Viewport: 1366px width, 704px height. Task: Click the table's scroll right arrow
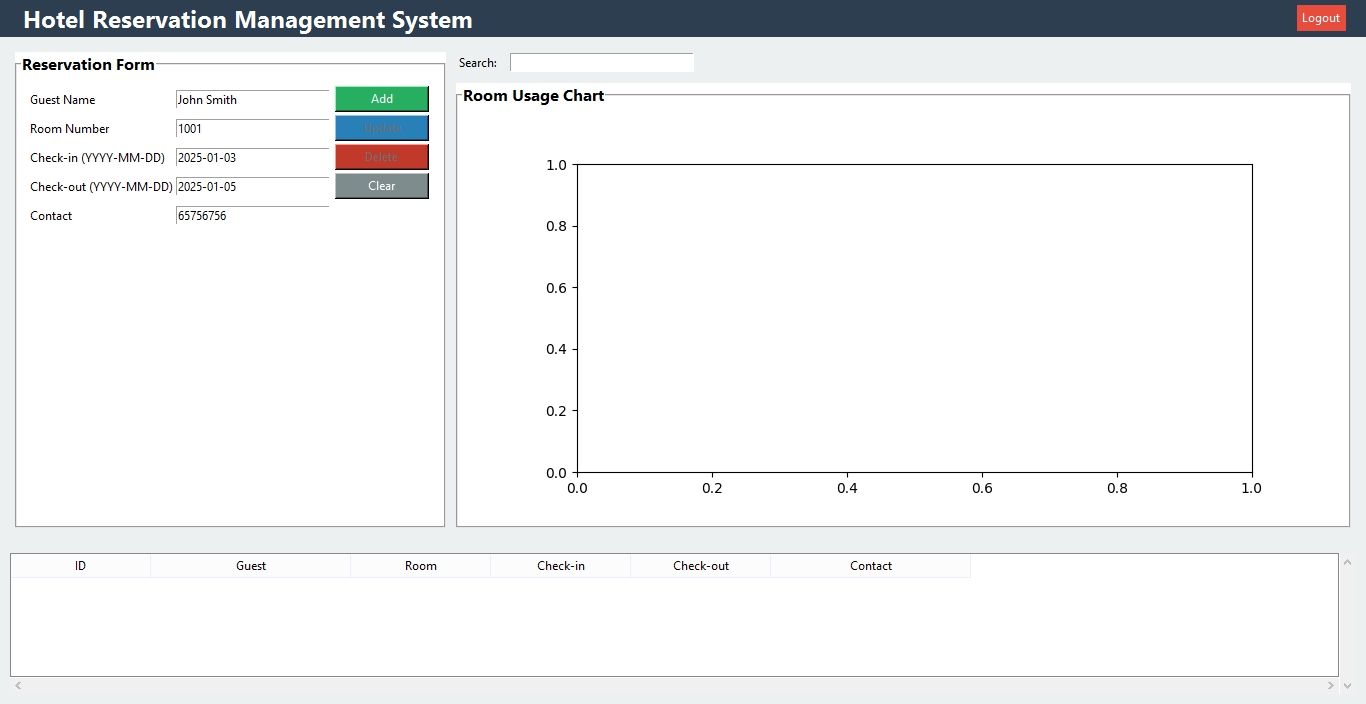click(1330, 686)
